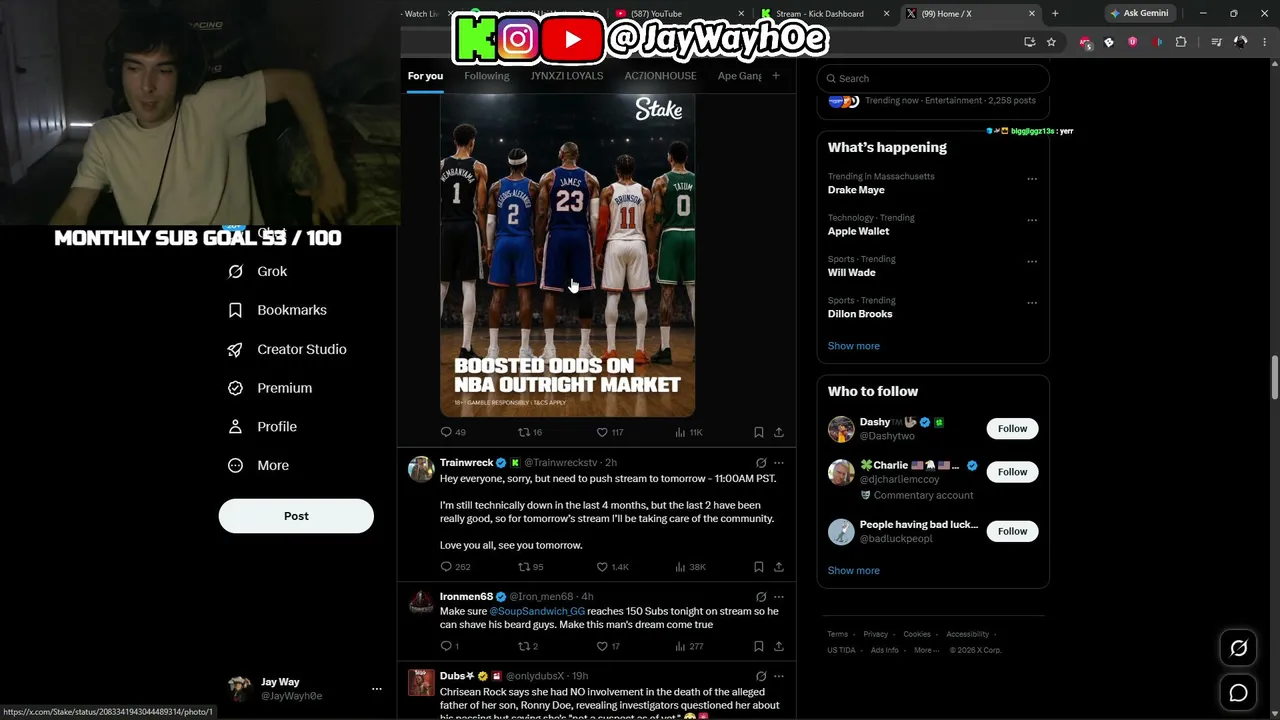Reply to Trainwreck's post (262 replies)
This screenshot has height=720, width=1280.
tap(455, 567)
